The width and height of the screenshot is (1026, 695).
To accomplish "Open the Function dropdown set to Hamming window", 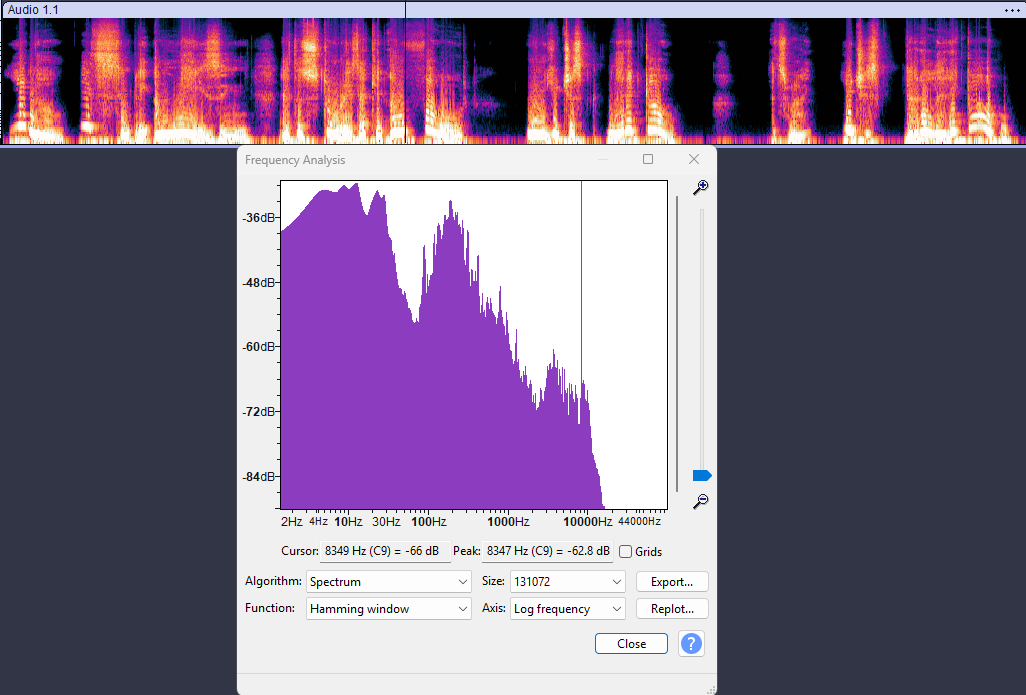I will (x=389, y=609).
